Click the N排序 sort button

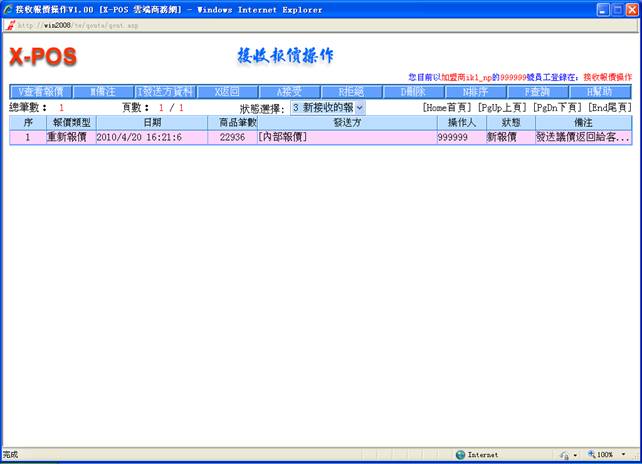[475, 91]
